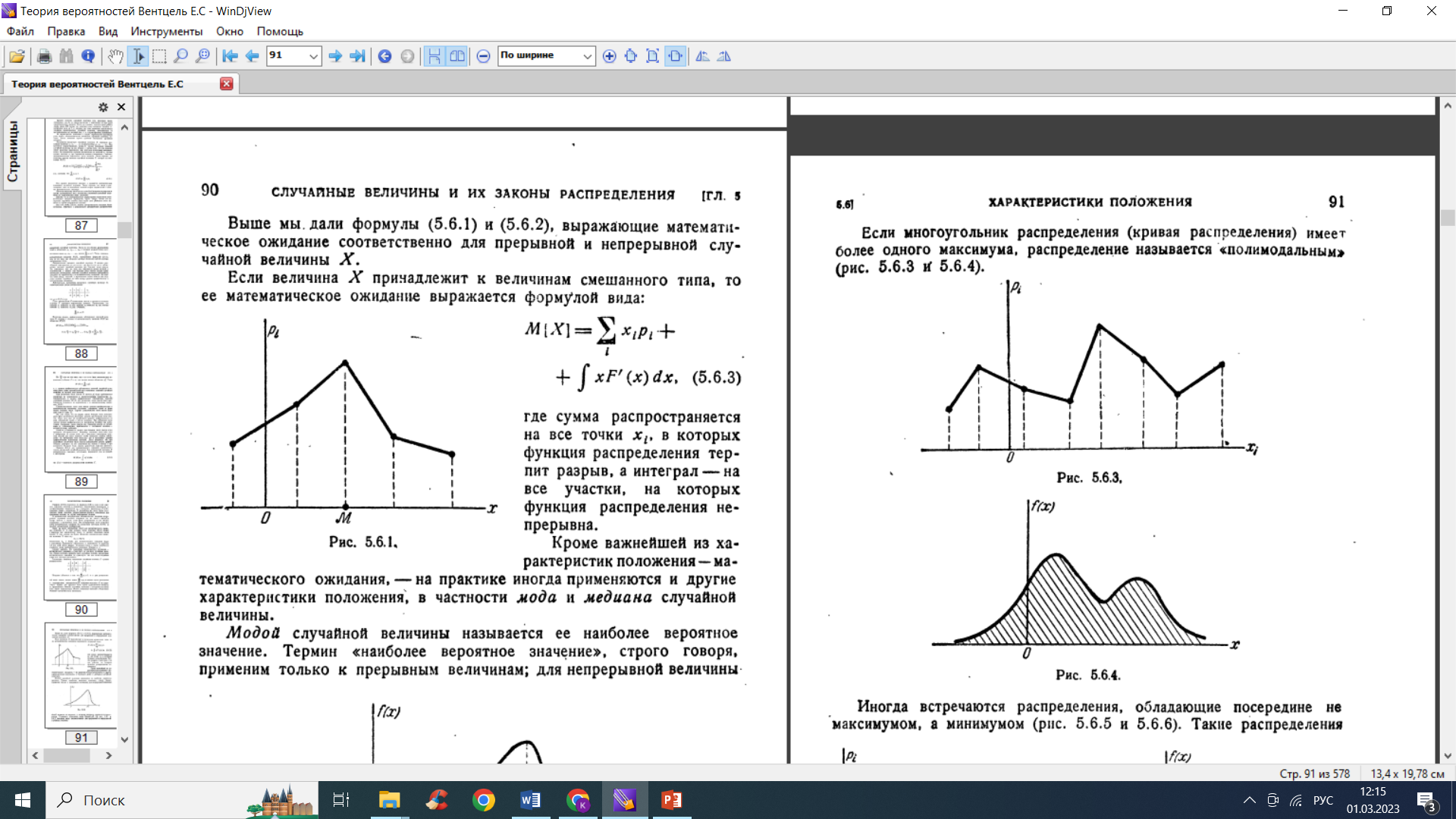The image size is (1456, 819).
Task: Show hidden tray icons chevron
Action: click(1250, 800)
